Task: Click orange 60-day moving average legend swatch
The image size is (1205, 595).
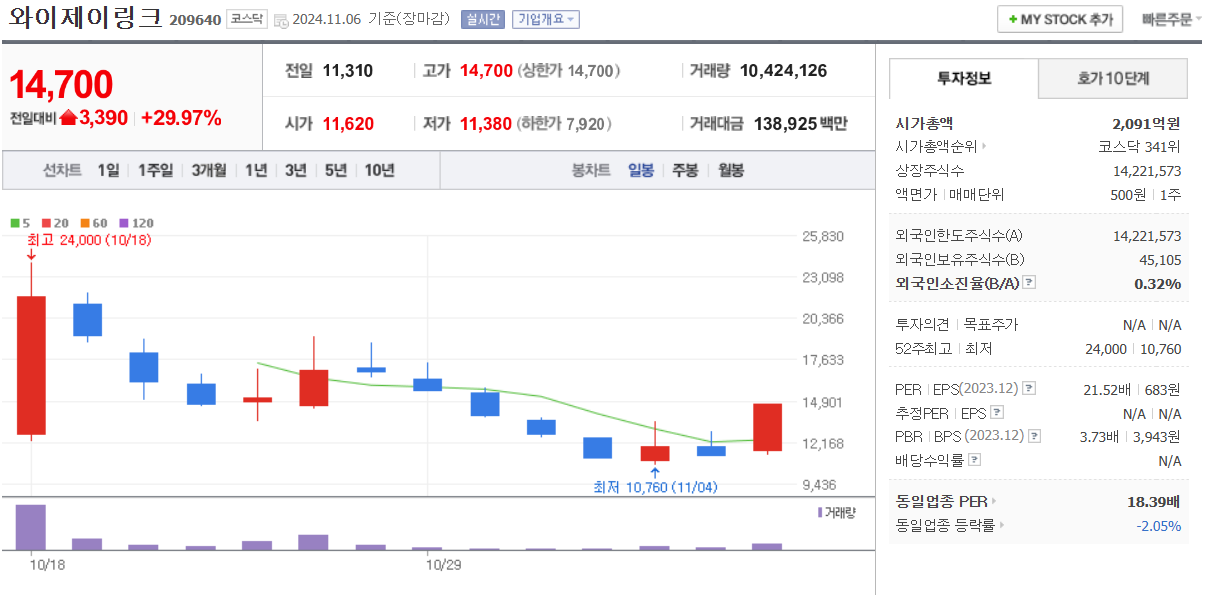Action: [x=84, y=223]
